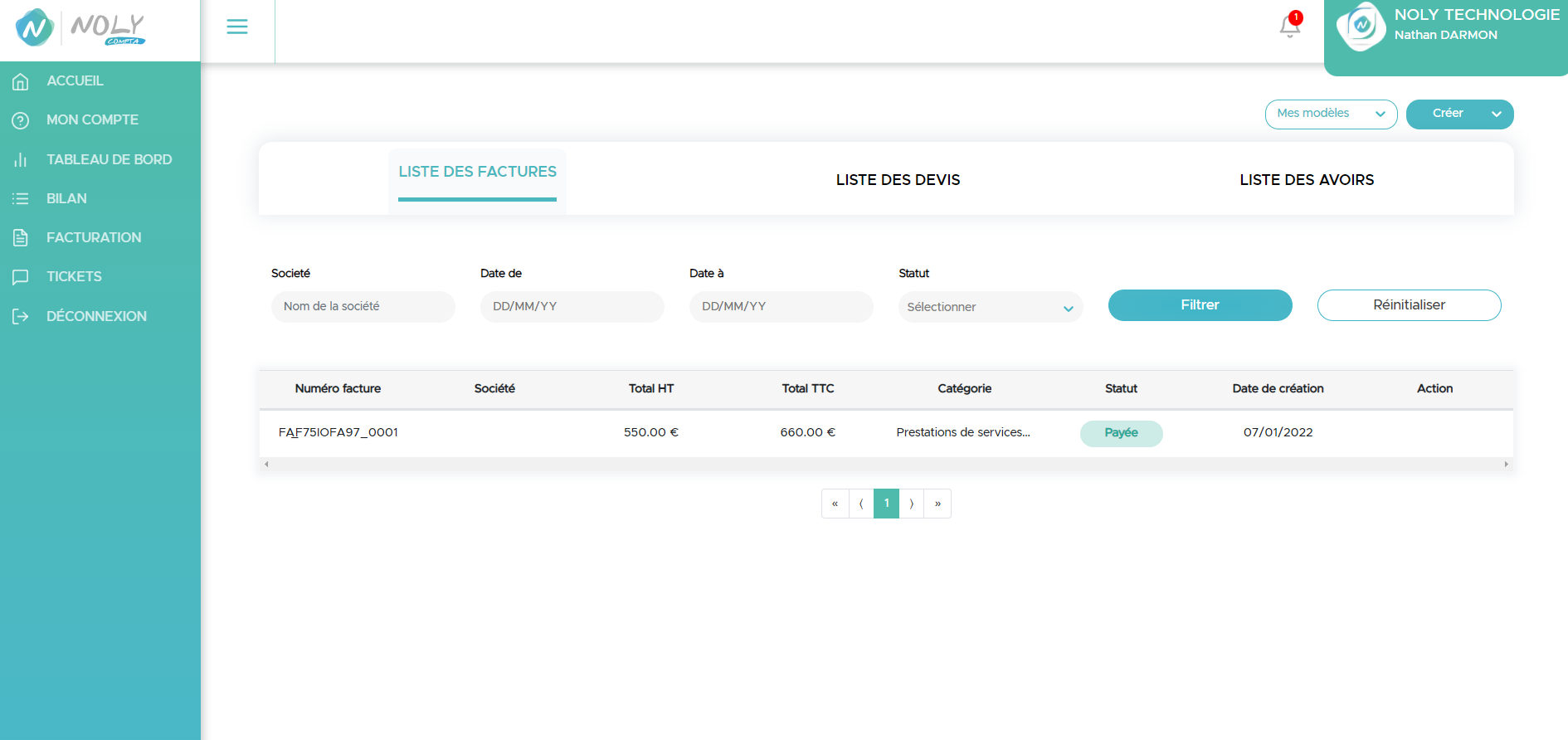Expand the Mes modèles dropdown
The height and width of the screenshot is (740, 1568).
click(1331, 114)
